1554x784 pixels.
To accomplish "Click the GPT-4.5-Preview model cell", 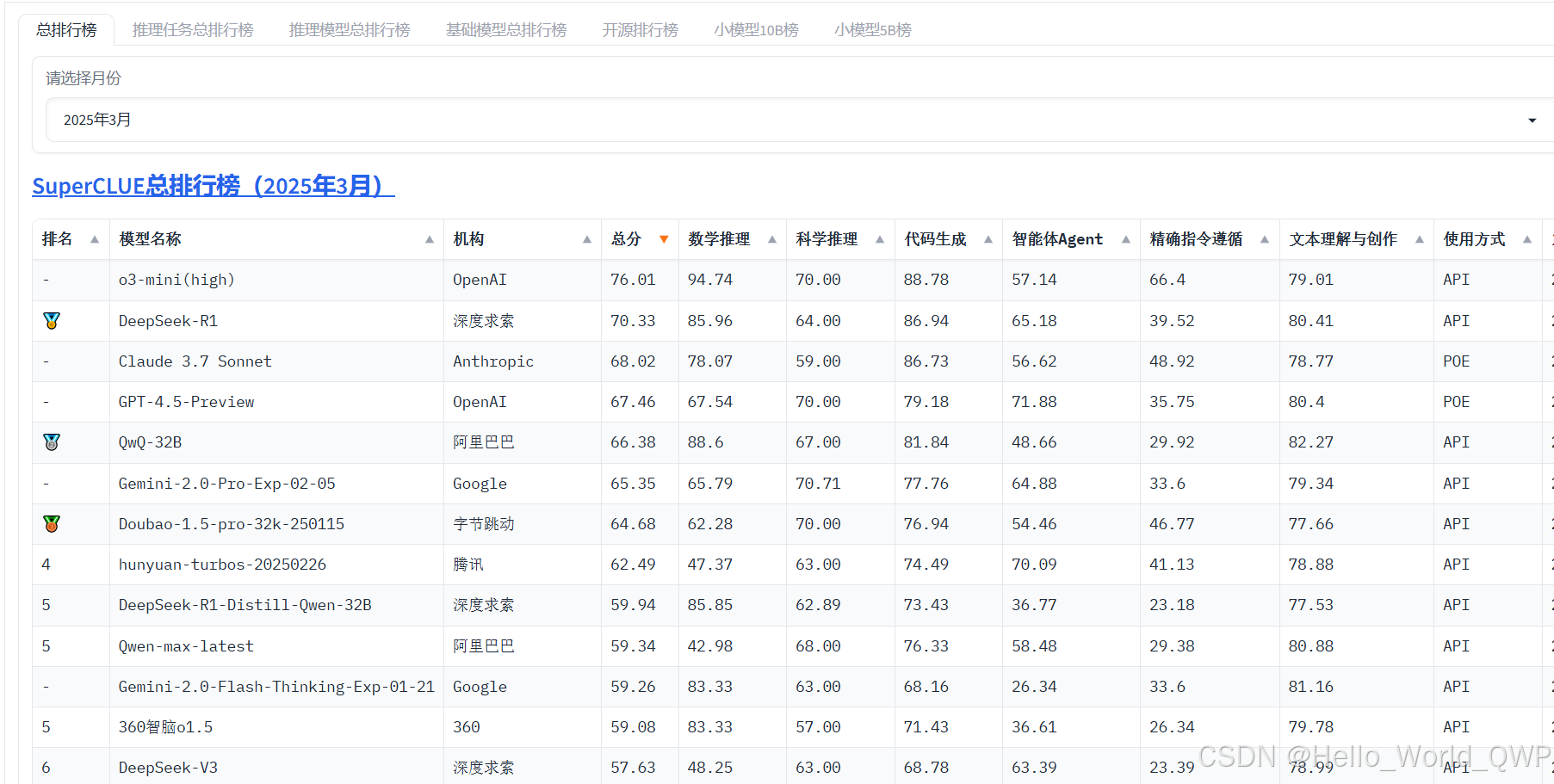I will [276, 402].
